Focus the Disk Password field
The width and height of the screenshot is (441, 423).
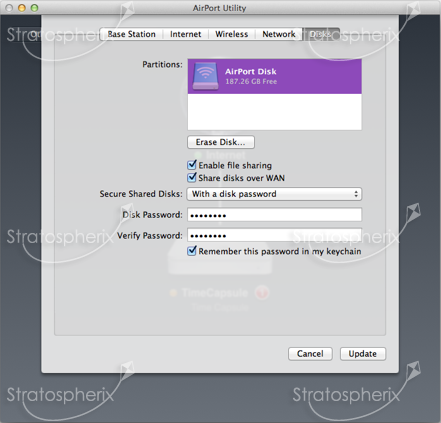pos(274,215)
